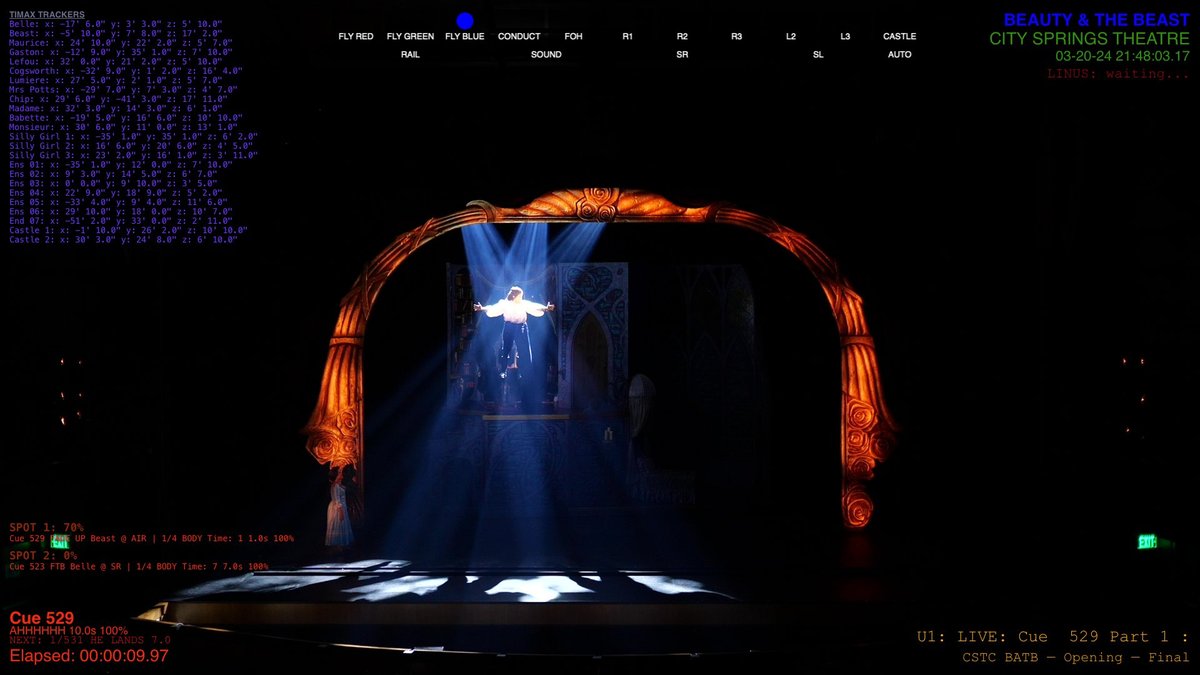Screen dimensions: 1200x675
Task: Click the RAIL label in the second row
Action: click(410, 54)
